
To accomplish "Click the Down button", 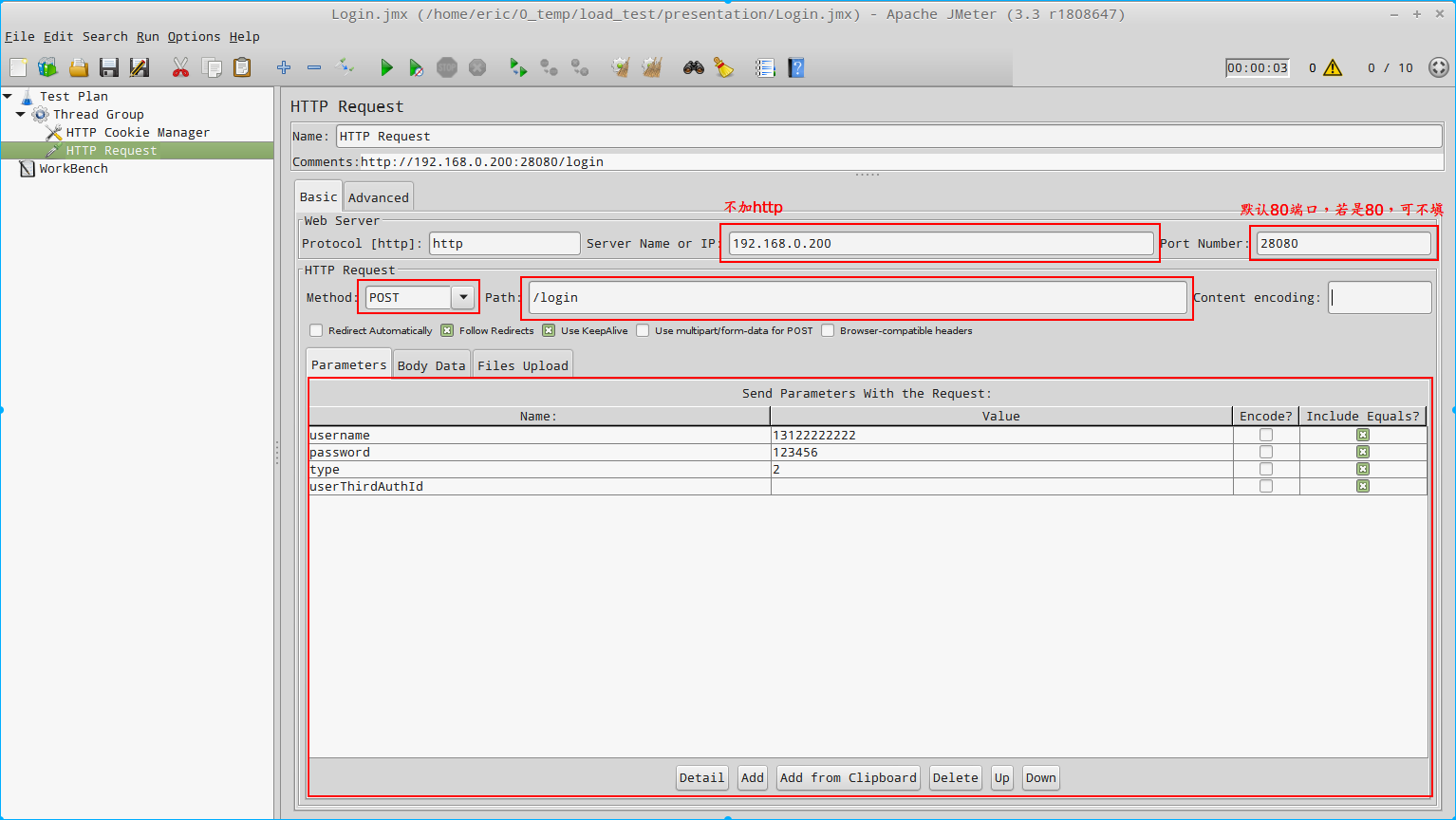I will coord(1041,777).
